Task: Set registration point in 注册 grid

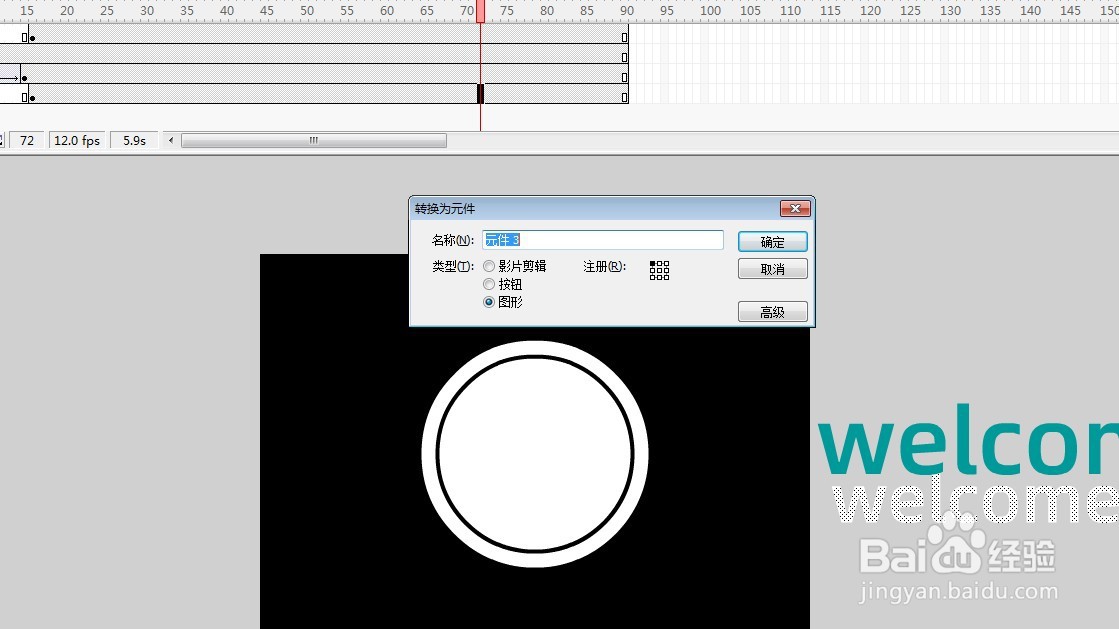Action: (x=659, y=270)
